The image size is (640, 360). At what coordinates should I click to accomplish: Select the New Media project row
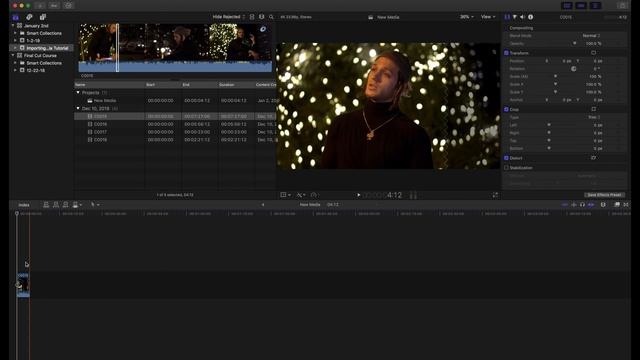pos(175,100)
